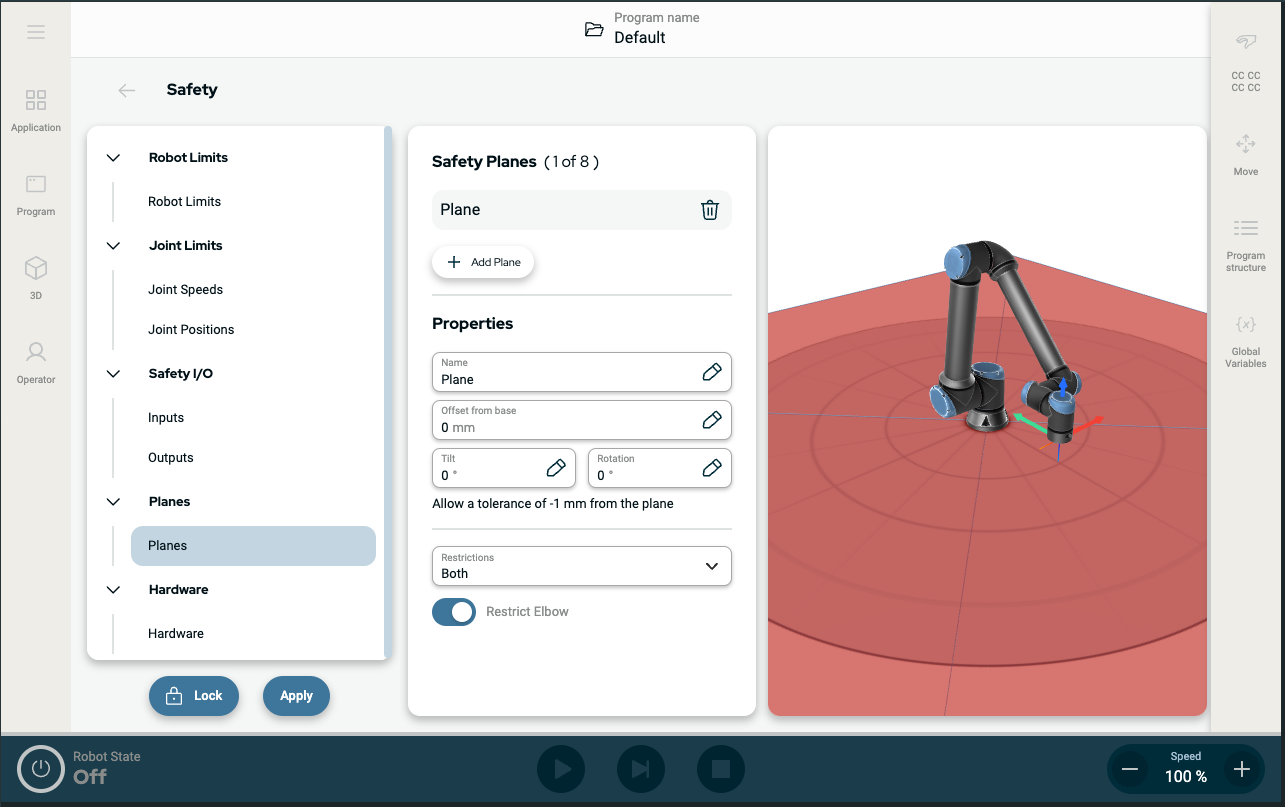Go back using the arrow beside Safety

tap(127, 90)
